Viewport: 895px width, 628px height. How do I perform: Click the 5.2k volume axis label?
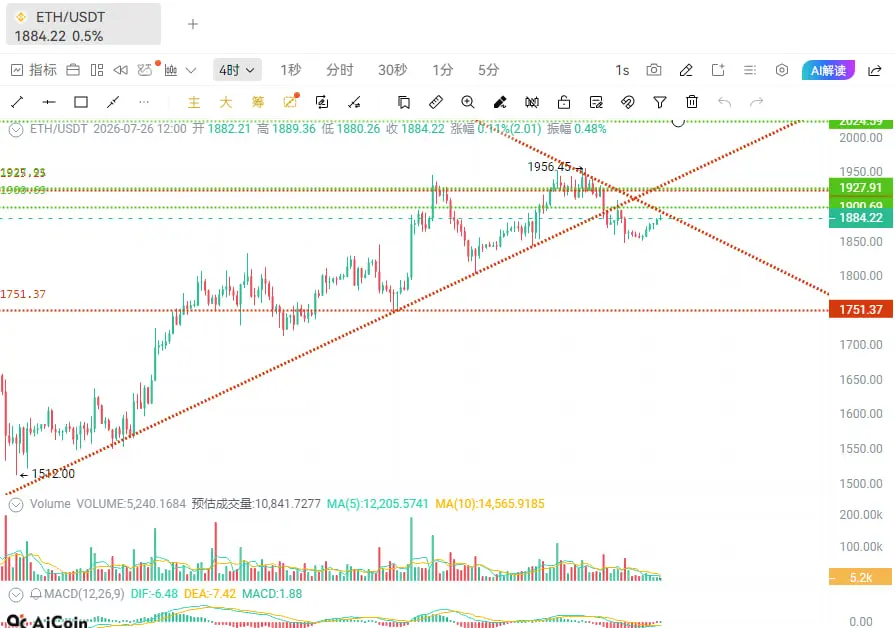861,577
